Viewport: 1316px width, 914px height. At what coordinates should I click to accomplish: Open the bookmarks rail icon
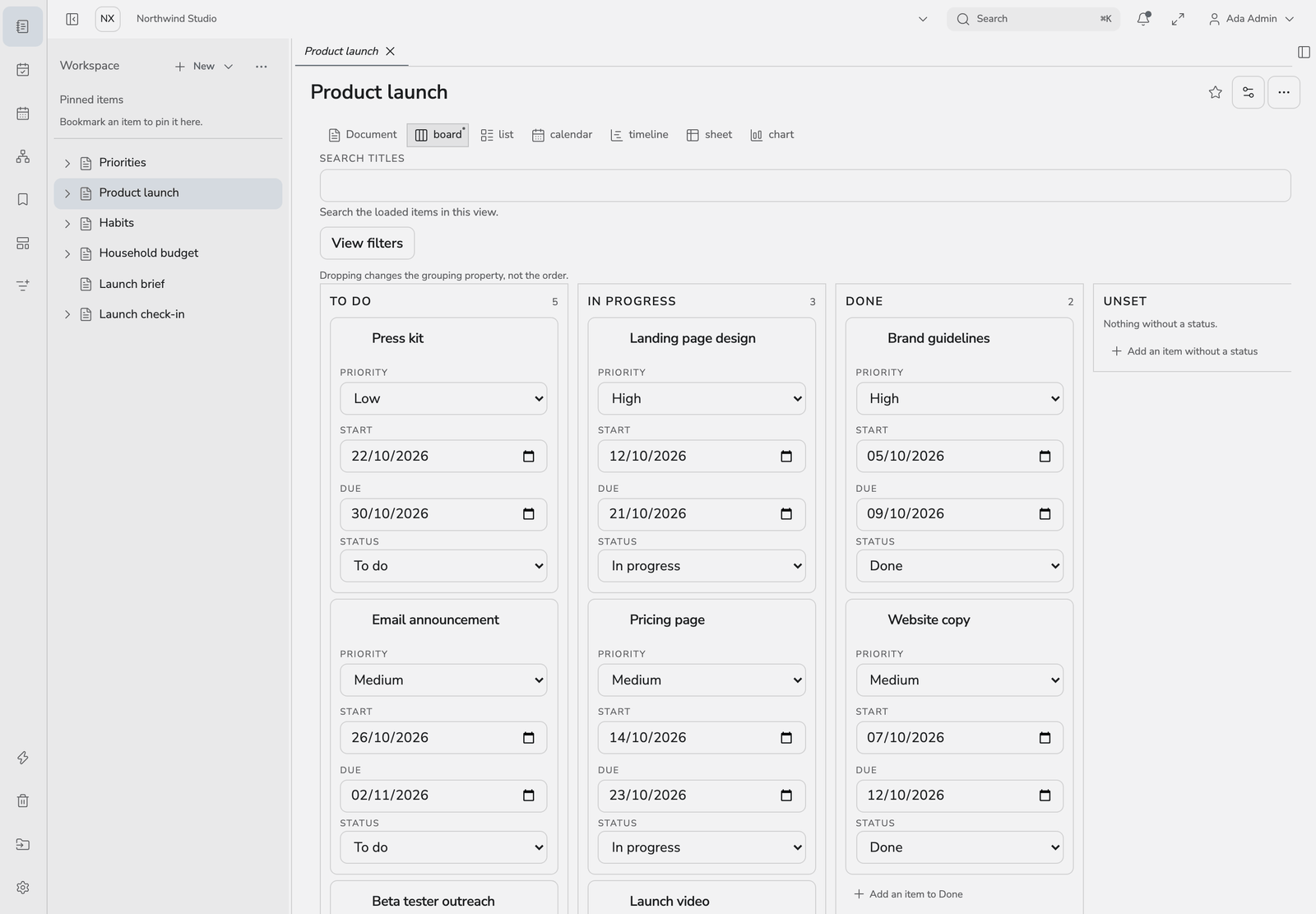coord(23,199)
